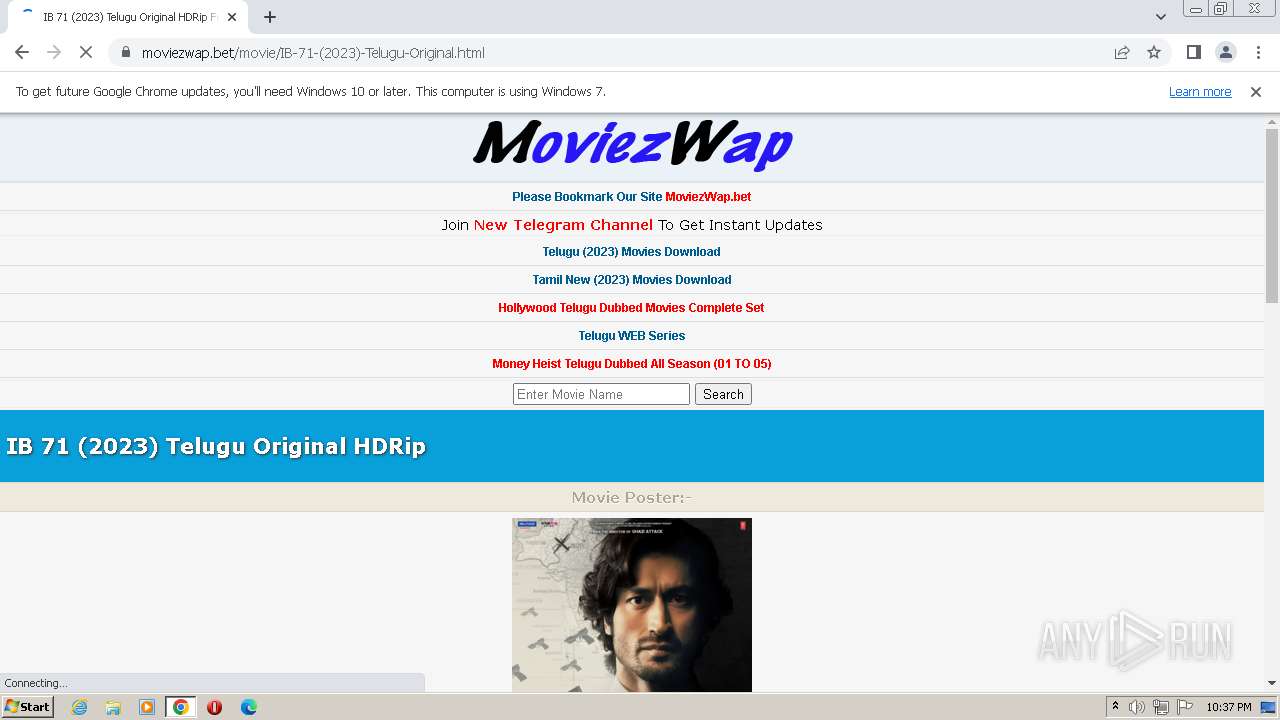Open Chrome's three-dot menu
The height and width of the screenshot is (720, 1280).
[1257, 52]
